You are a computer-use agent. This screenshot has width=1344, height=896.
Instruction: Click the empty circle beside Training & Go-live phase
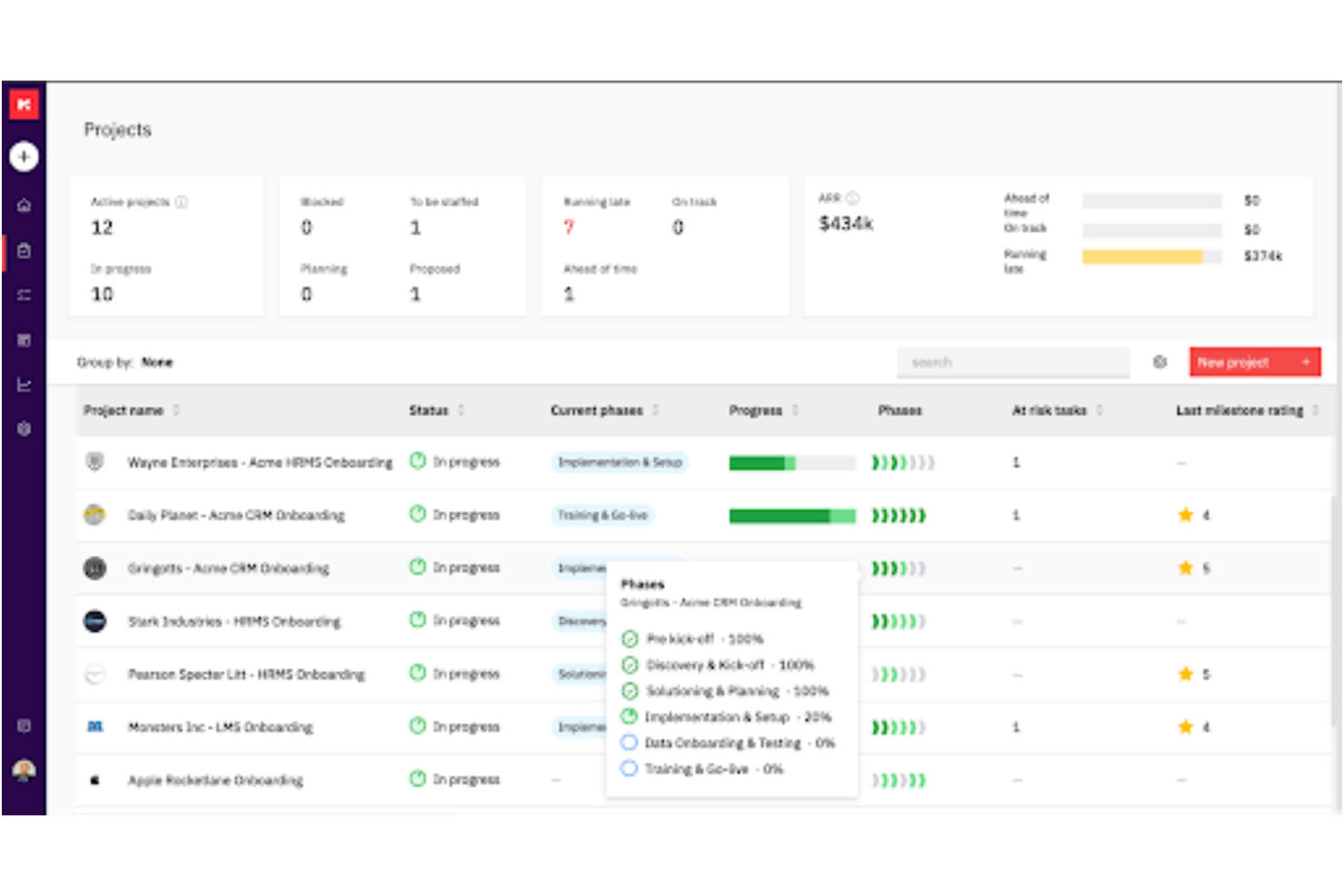coord(628,769)
